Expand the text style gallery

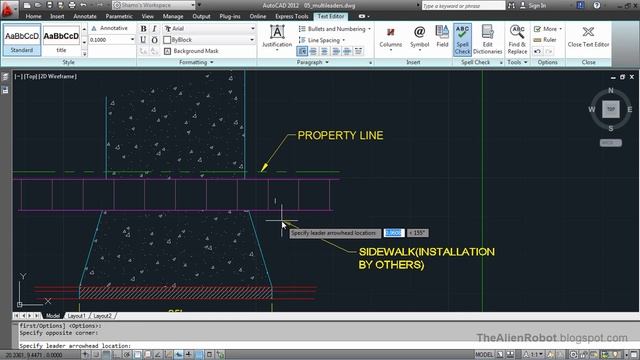point(84,54)
